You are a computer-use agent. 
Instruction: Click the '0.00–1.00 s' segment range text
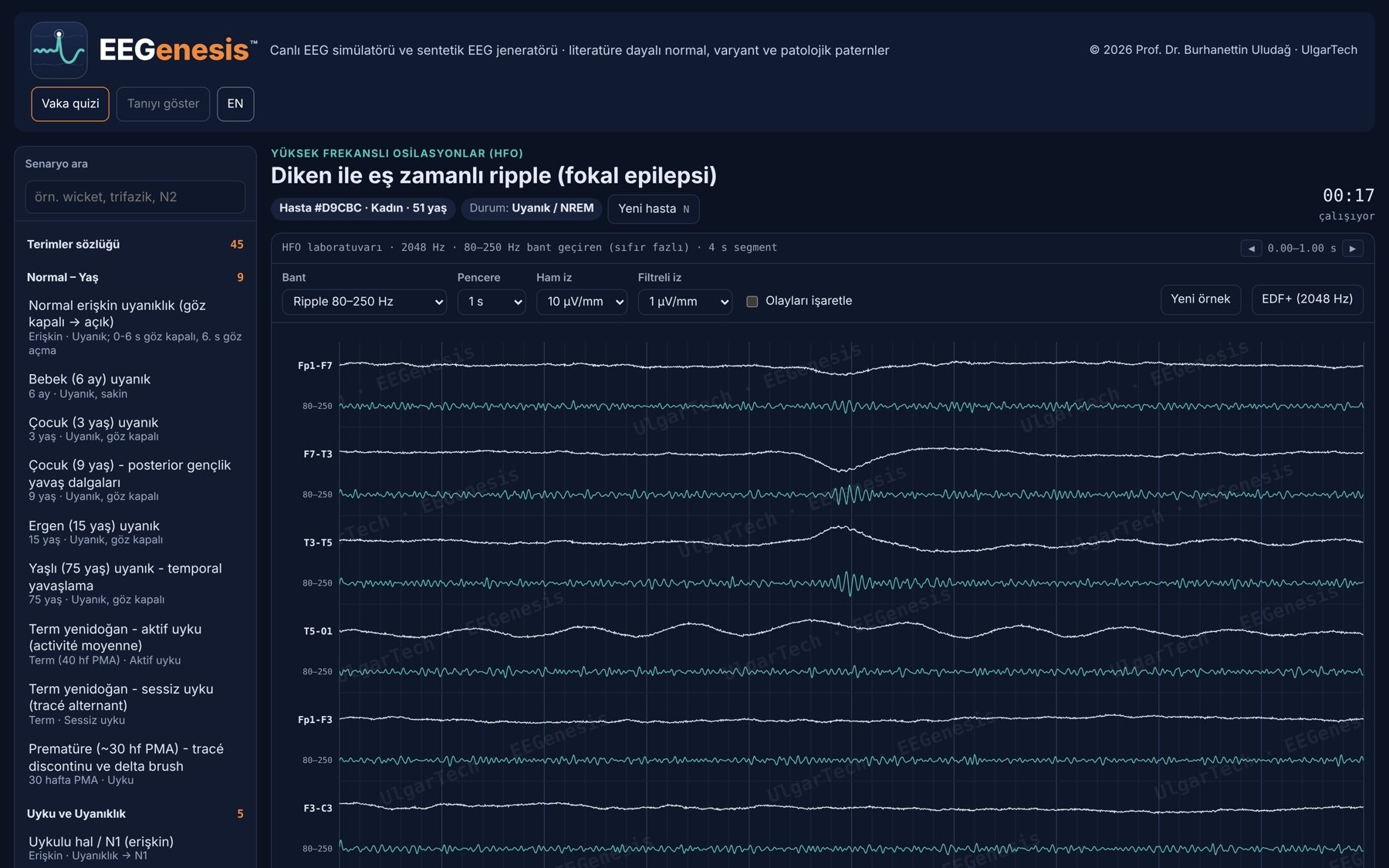click(1302, 248)
